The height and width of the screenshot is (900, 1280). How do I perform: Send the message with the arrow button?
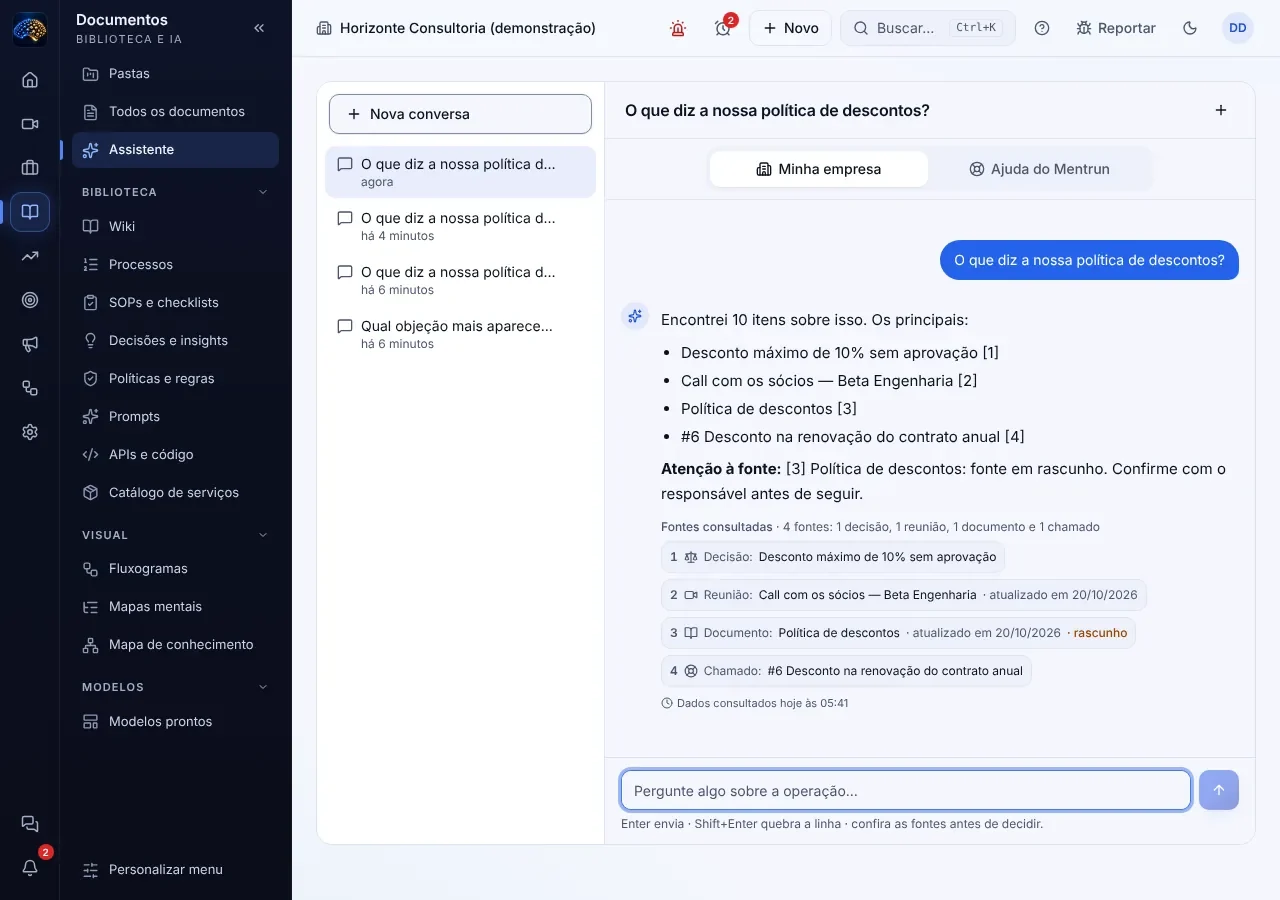pyautogui.click(x=1219, y=790)
